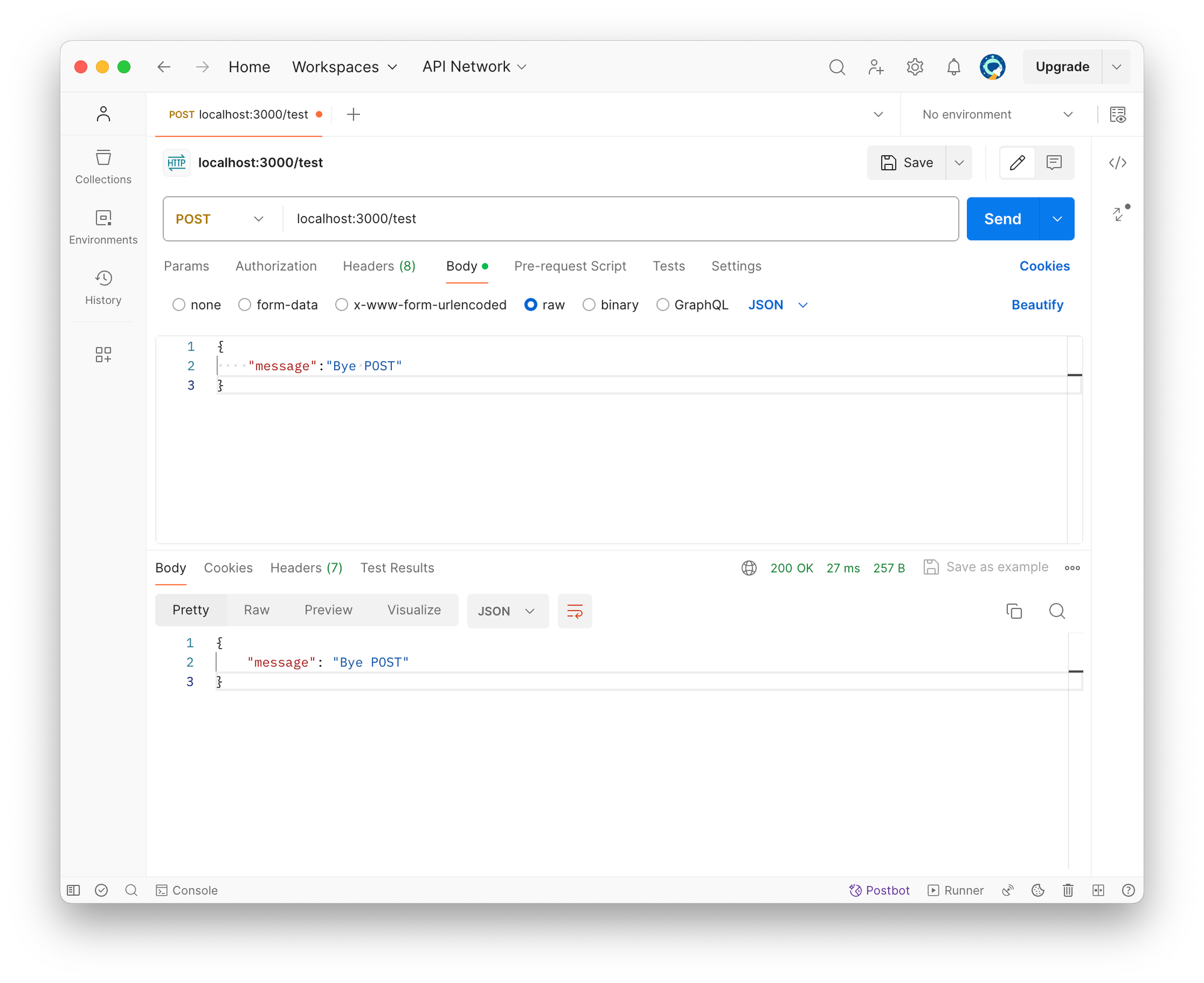Viewport: 1204px width, 983px height.
Task: Switch to the Headers (8) request tab
Action: (x=379, y=266)
